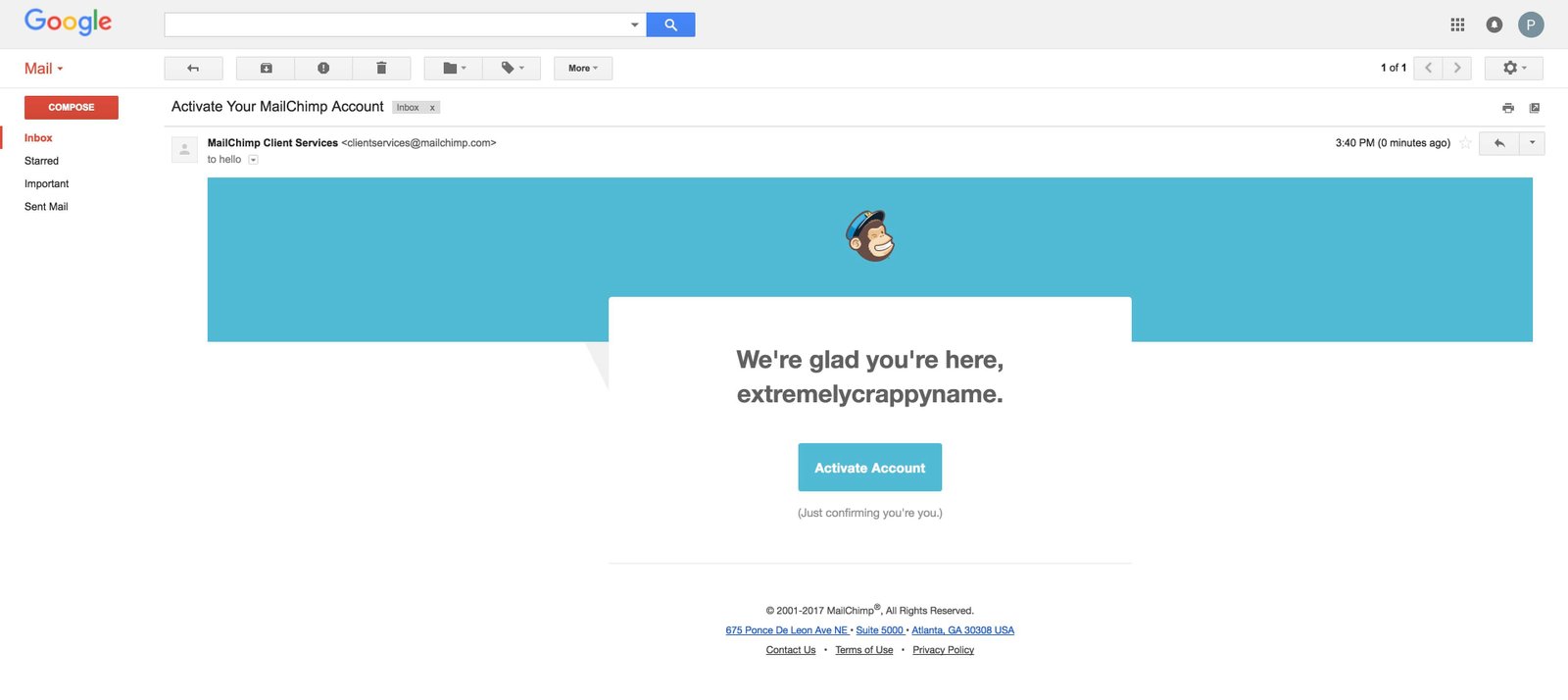Image resolution: width=1568 pixels, height=700 pixels.
Task: Click sender name MailChimp Client Services
Action: click(x=272, y=143)
